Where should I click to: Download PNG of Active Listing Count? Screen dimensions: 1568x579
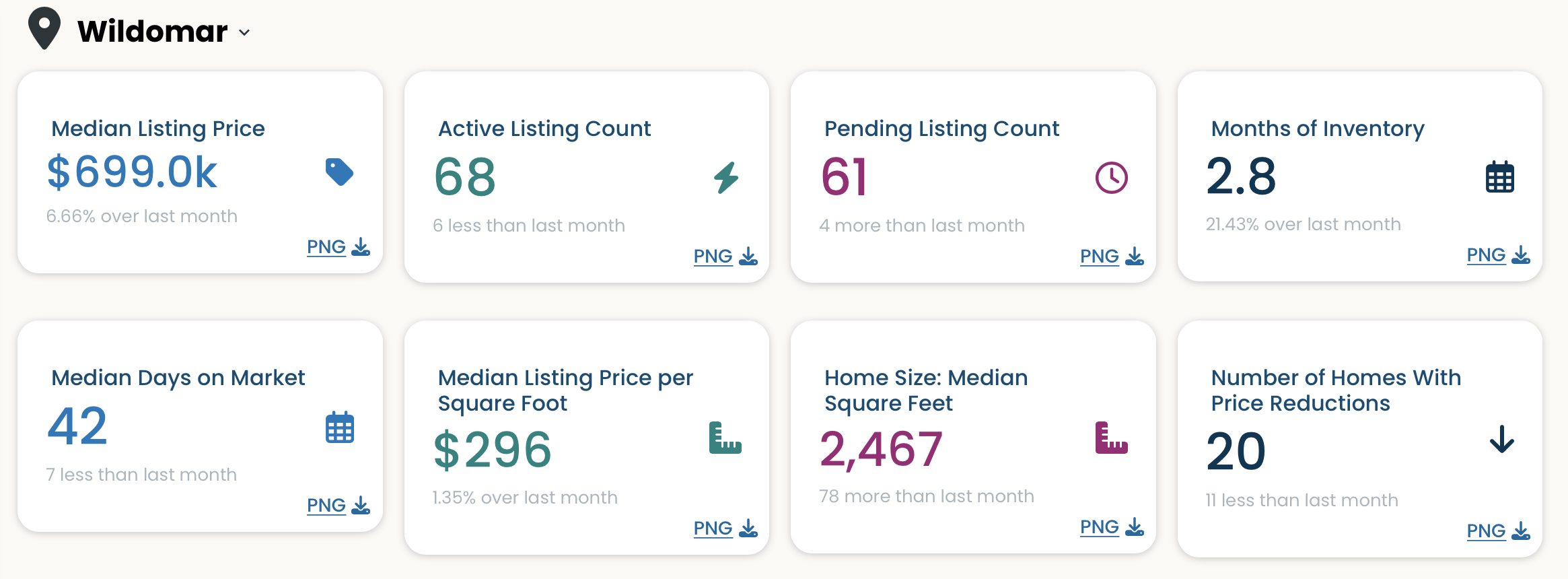pyautogui.click(x=725, y=257)
